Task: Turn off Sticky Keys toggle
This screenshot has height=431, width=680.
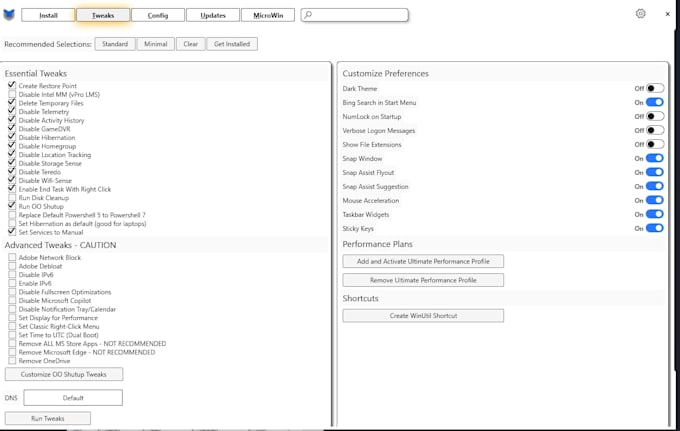Action: tap(654, 228)
